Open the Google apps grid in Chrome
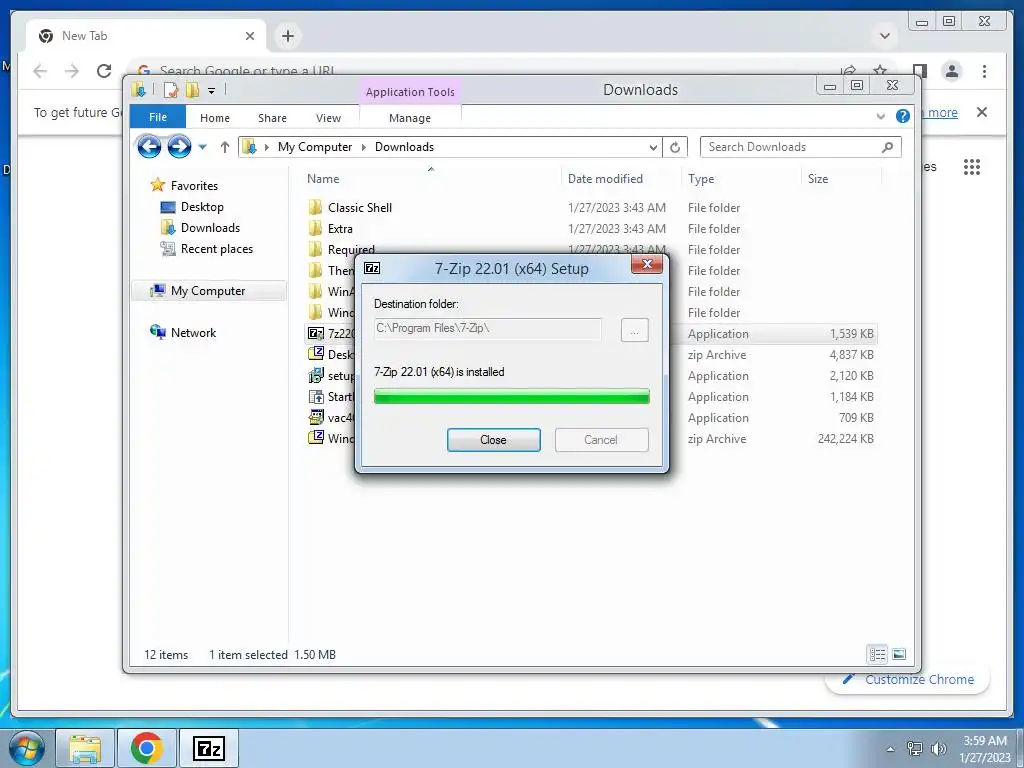 pyautogui.click(x=972, y=167)
